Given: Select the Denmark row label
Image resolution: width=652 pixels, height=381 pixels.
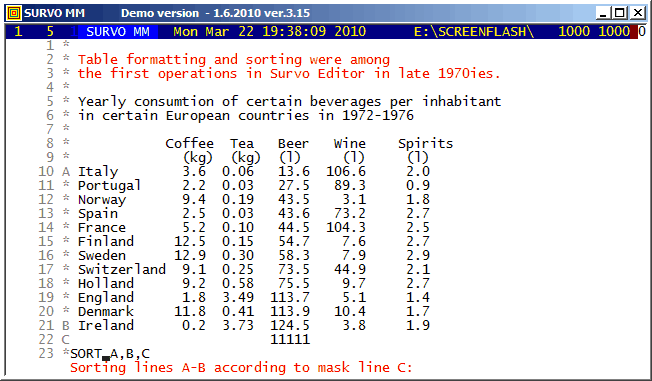Looking at the screenshot, I should tap(106, 312).
